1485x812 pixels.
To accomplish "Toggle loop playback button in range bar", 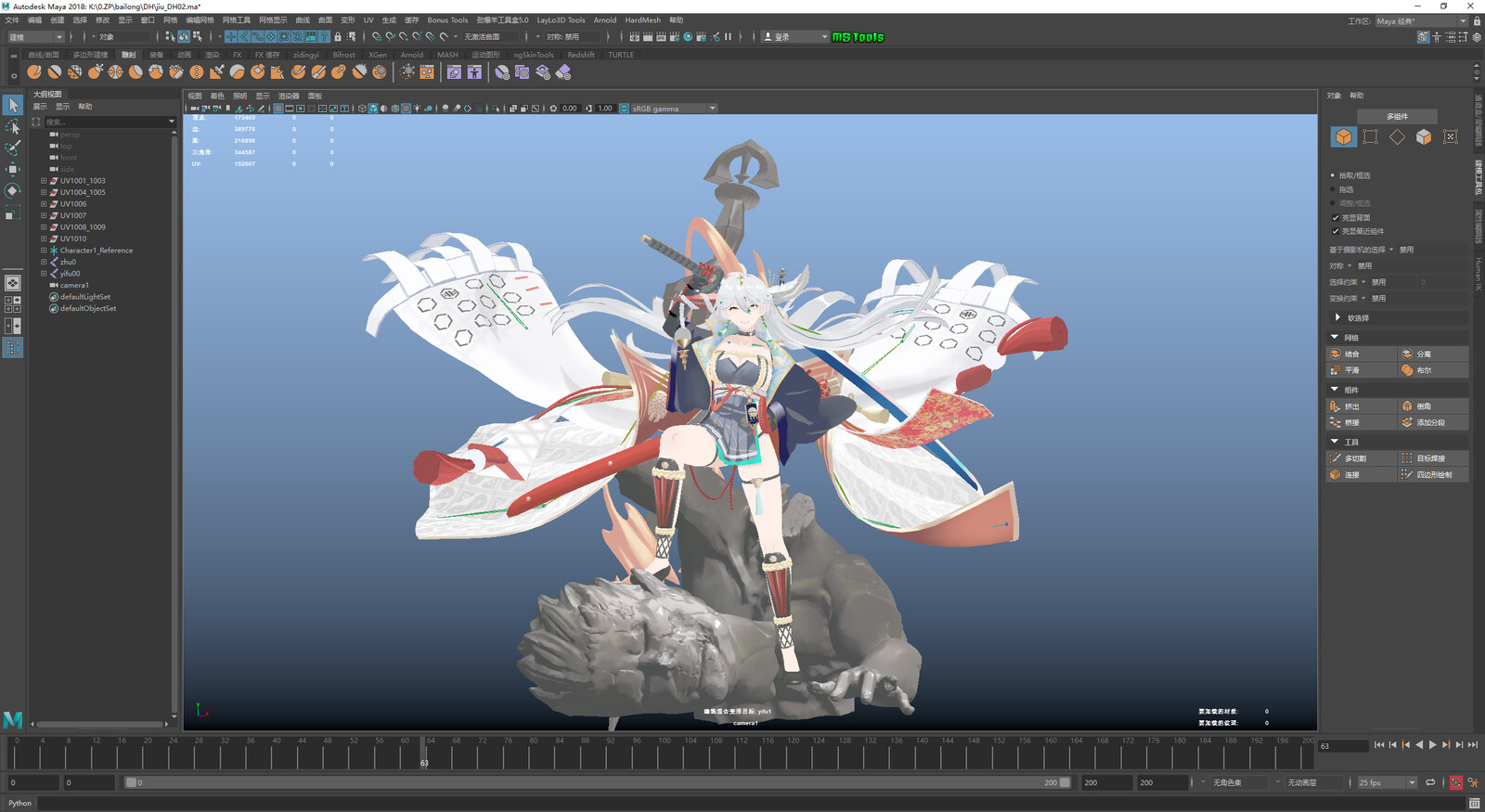I will click(1430, 782).
